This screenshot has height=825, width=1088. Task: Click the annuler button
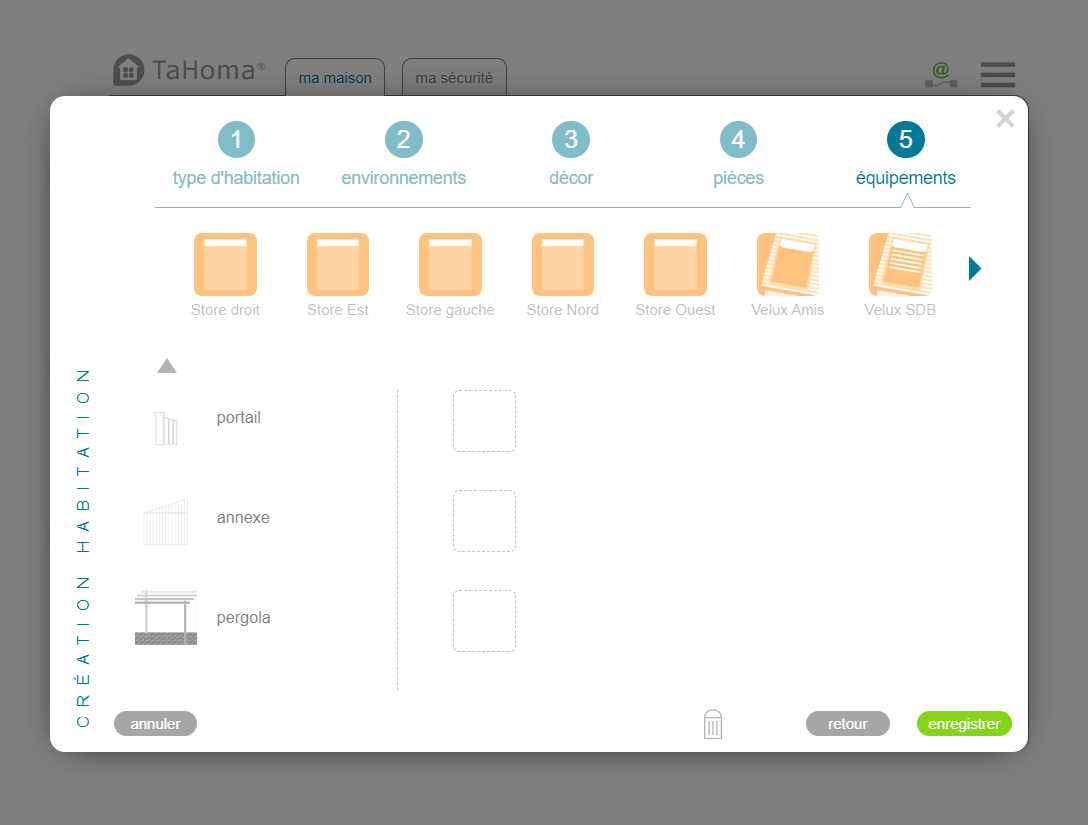click(x=155, y=724)
